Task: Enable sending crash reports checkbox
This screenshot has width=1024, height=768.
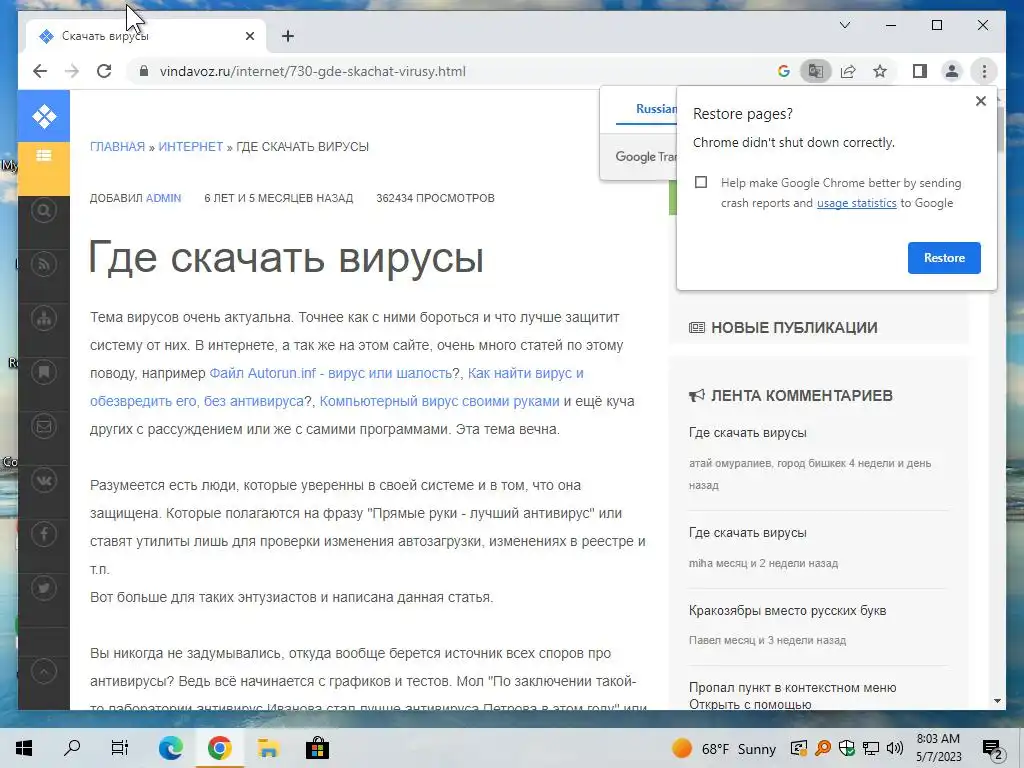Action: pos(701,182)
